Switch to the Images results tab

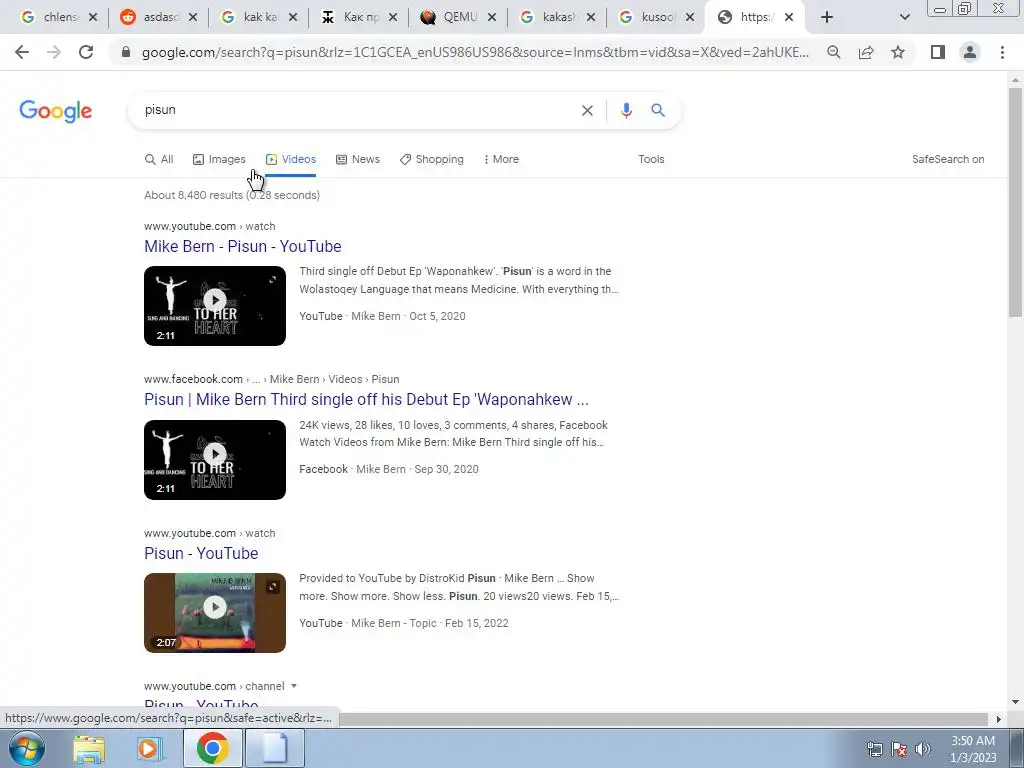(219, 159)
